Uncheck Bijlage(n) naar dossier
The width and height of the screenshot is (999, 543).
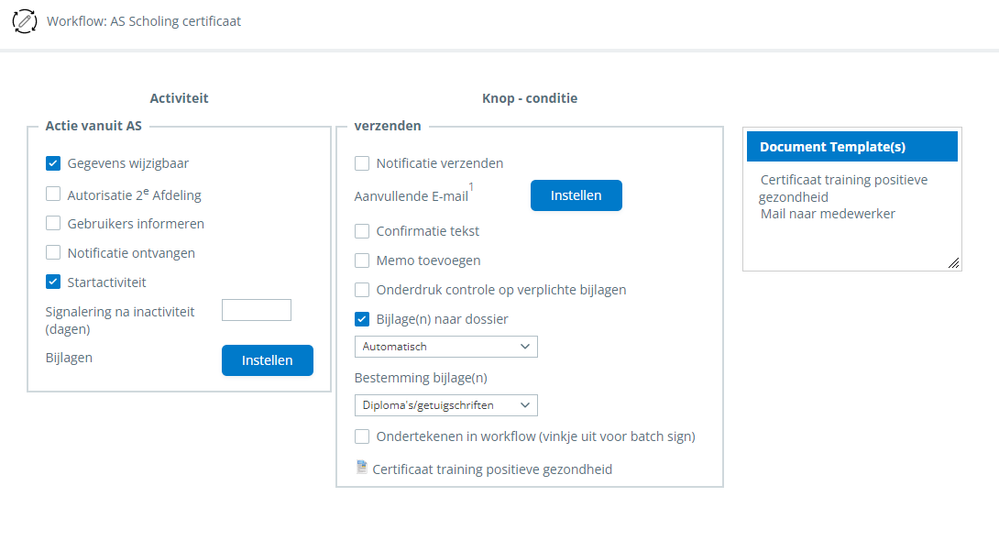click(x=362, y=320)
